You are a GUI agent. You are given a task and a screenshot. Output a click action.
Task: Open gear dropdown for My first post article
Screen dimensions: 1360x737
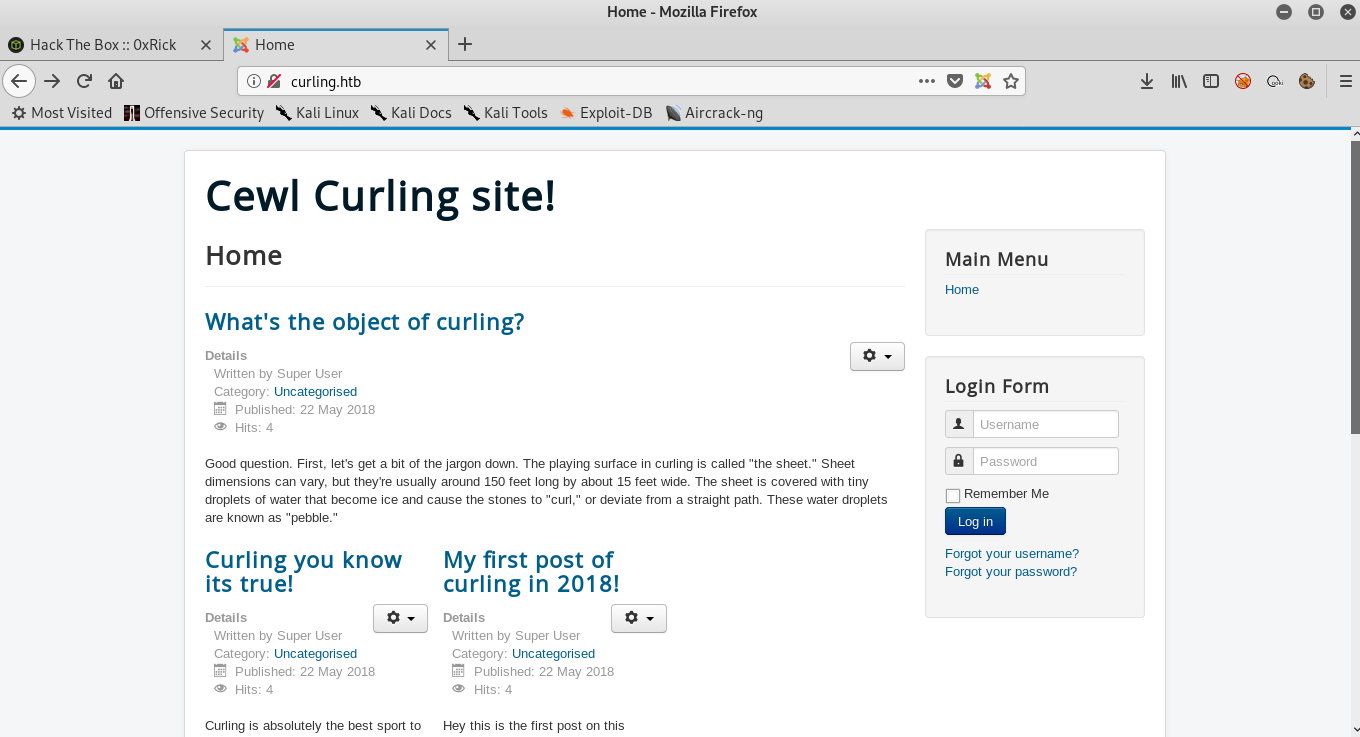[x=638, y=618]
